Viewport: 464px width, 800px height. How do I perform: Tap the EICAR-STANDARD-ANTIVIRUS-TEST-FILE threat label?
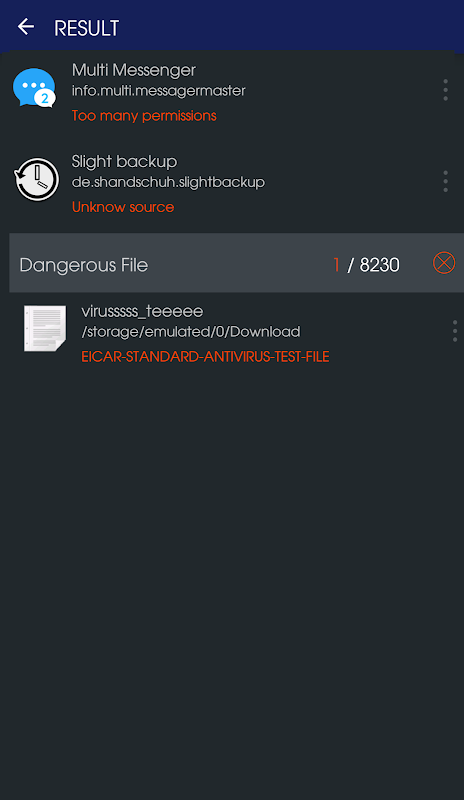(205, 357)
